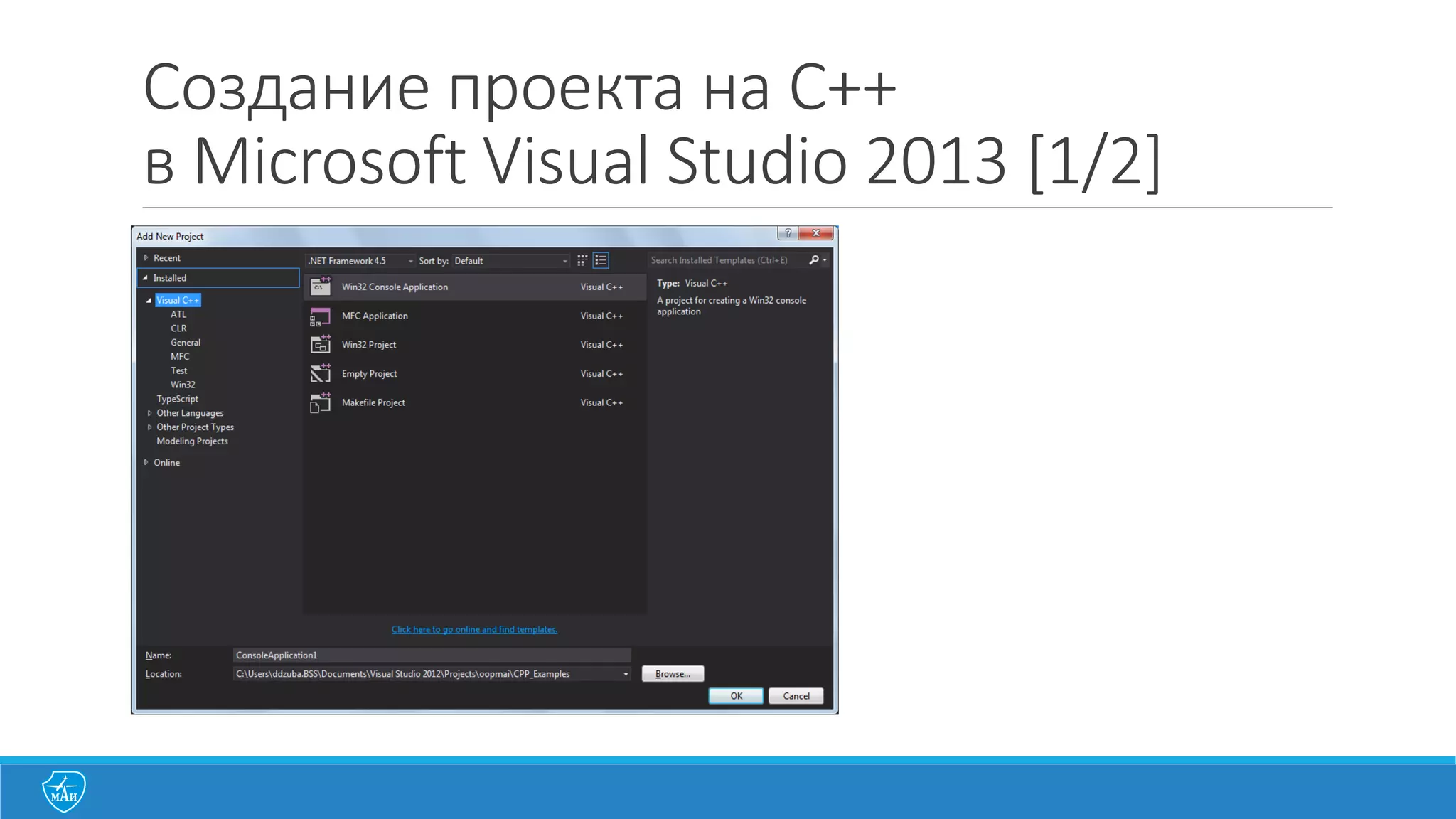
Task: Select the CLR category
Action: pos(178,328)
